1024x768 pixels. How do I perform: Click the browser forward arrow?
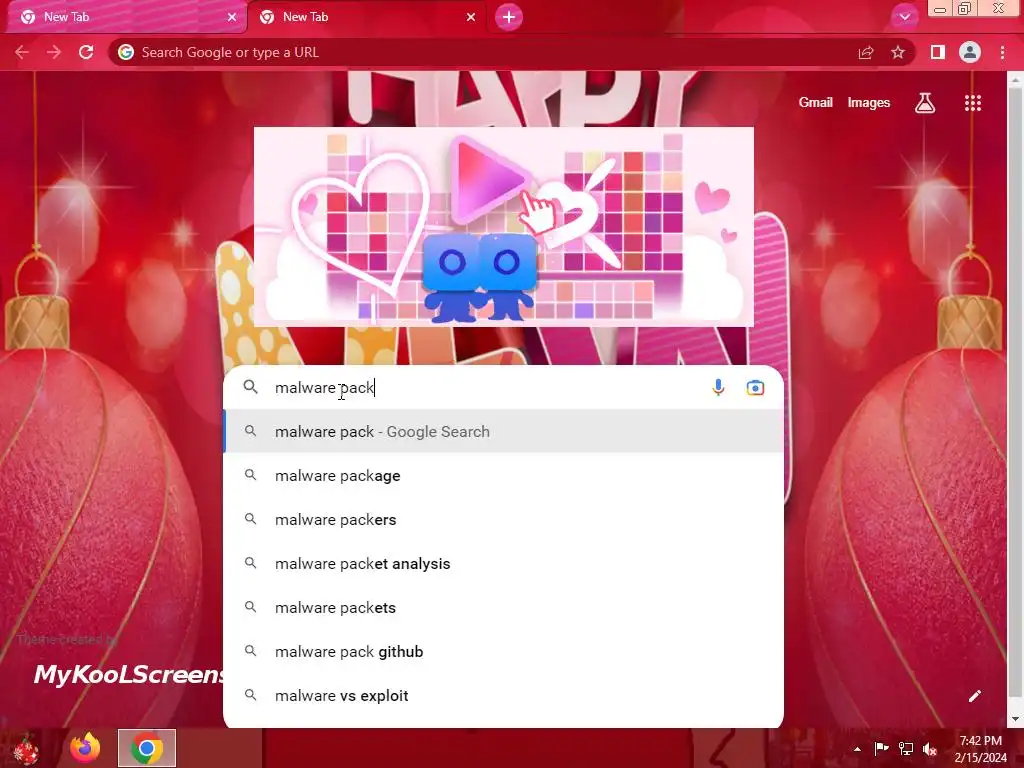54,52
